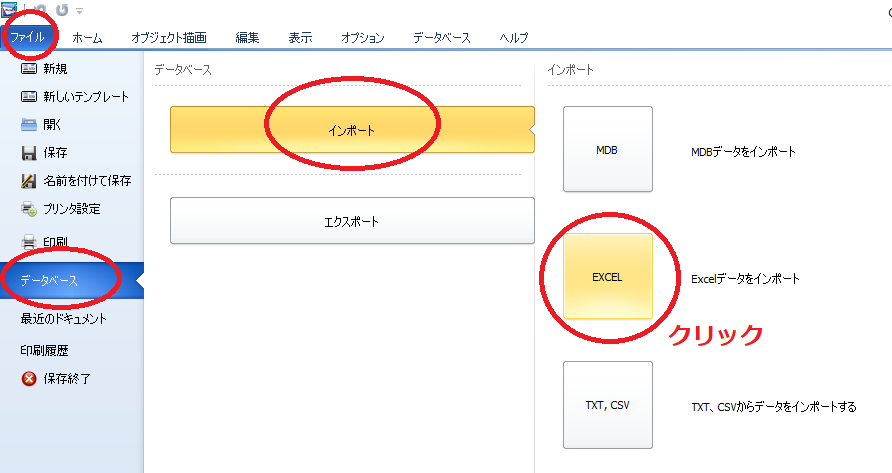Open the 表示 tab

coord(300,38)
